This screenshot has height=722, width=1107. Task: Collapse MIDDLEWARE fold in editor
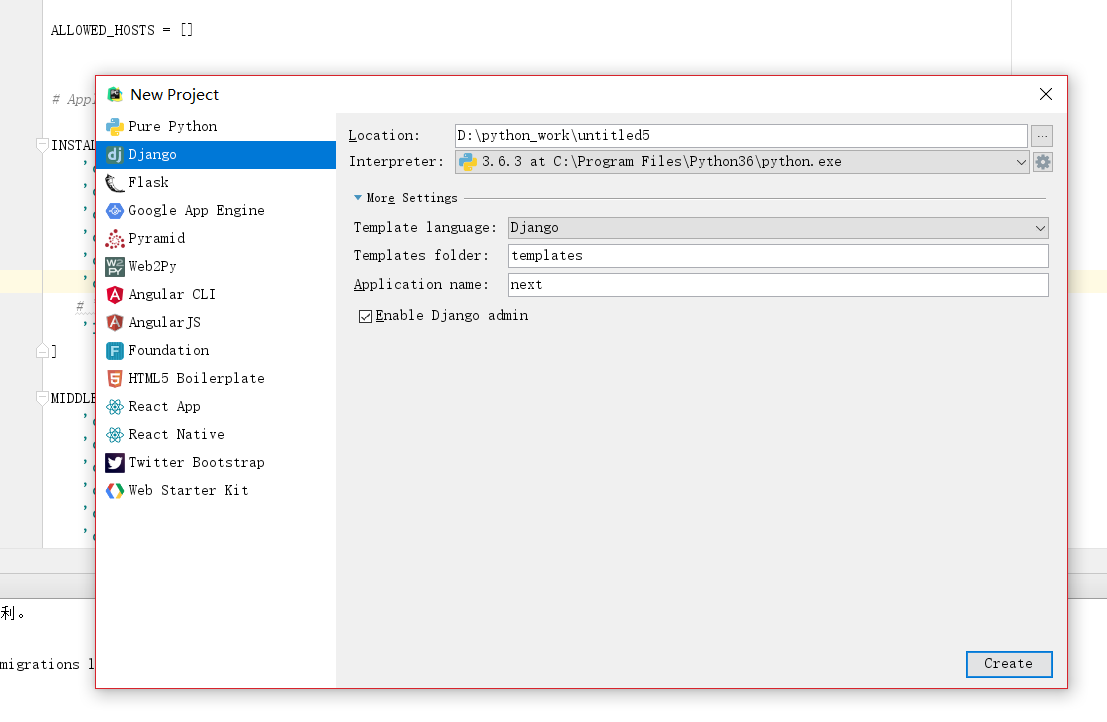click(x=42, y=398)
